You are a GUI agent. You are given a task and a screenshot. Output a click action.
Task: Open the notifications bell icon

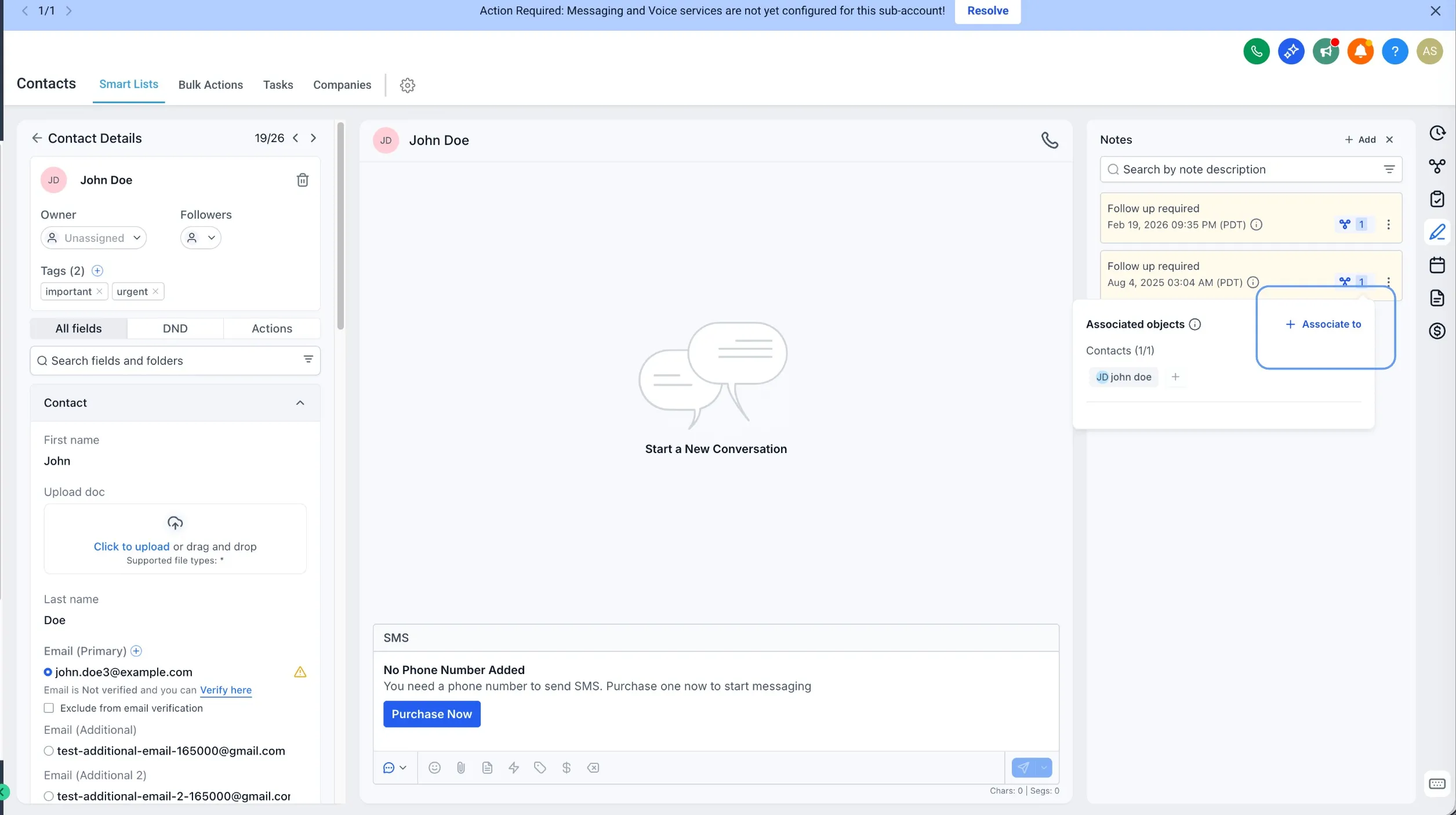[1360, 52]
